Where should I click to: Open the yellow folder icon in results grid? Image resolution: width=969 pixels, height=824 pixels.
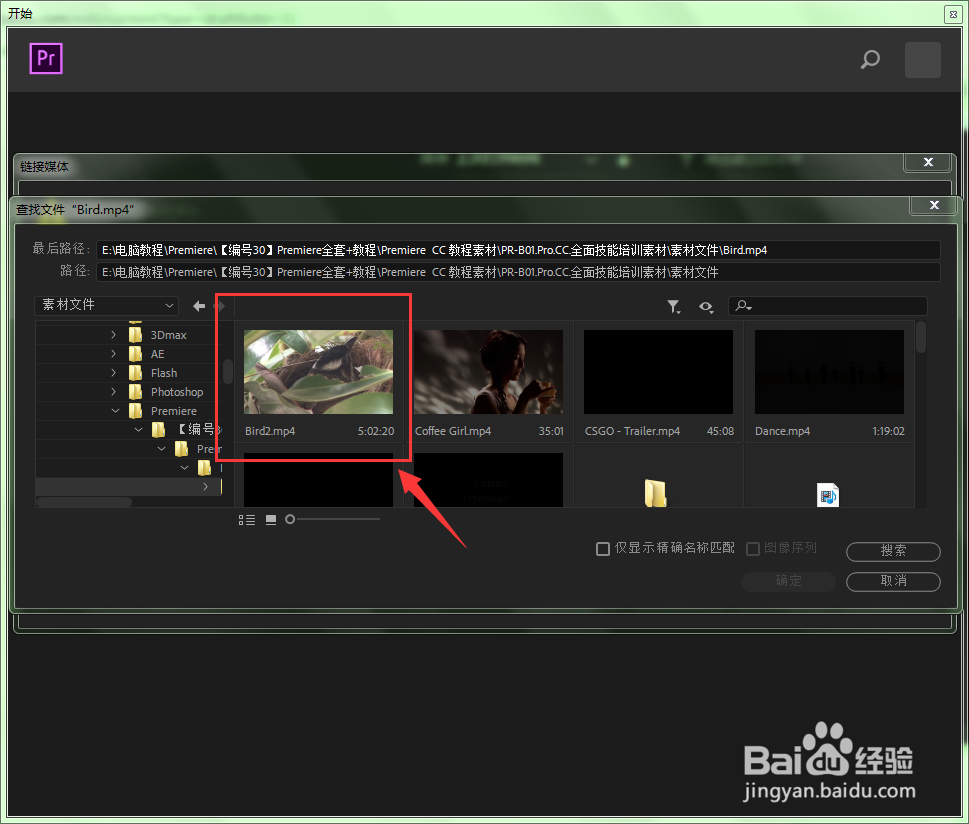coord(657,494)
